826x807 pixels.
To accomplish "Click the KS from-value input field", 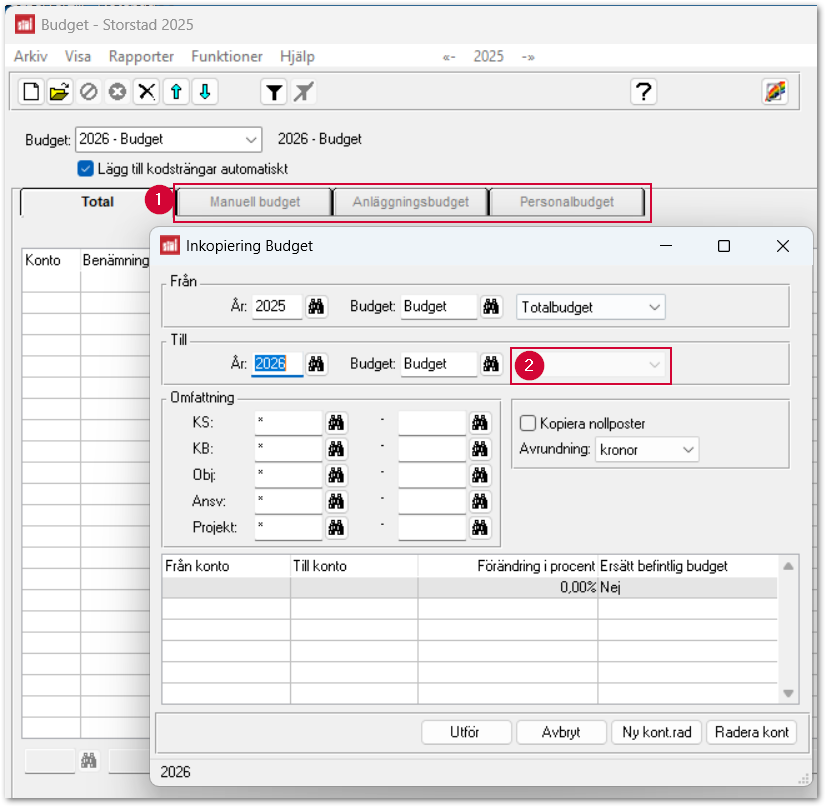I will [x=288, y=423].
